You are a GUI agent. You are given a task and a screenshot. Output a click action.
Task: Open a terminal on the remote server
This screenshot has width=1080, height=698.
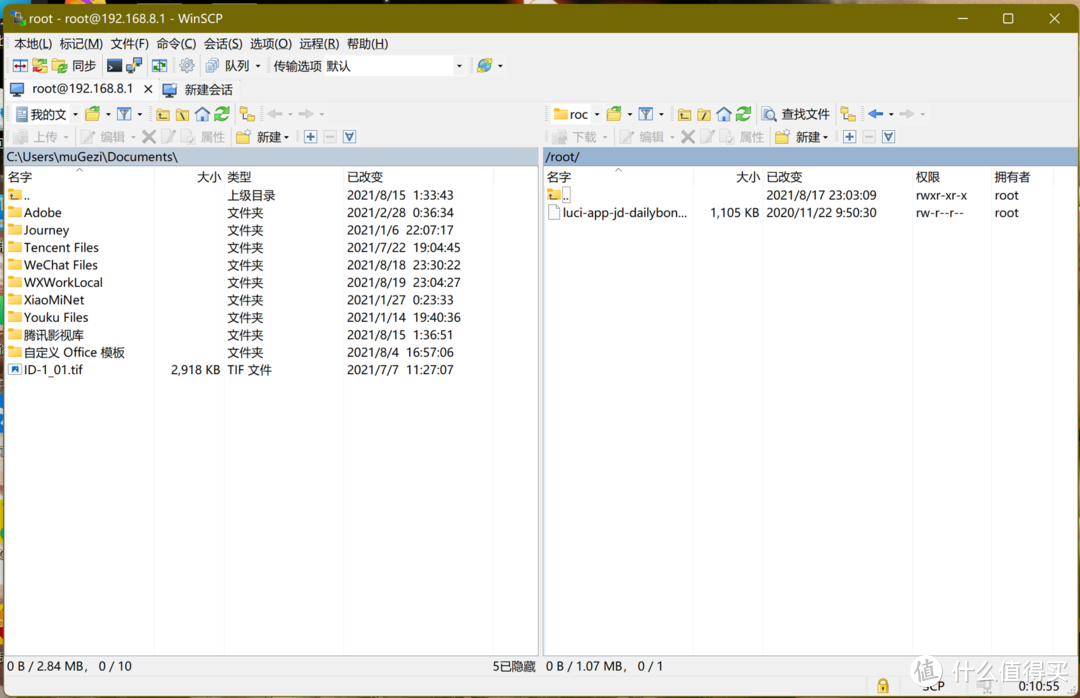tap(113, 65)
